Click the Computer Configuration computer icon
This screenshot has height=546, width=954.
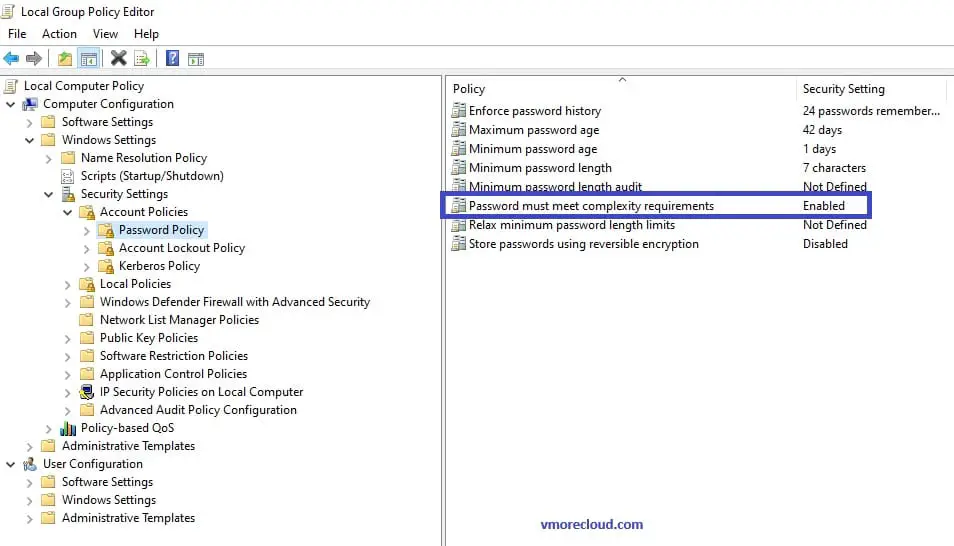click(30, 104)
